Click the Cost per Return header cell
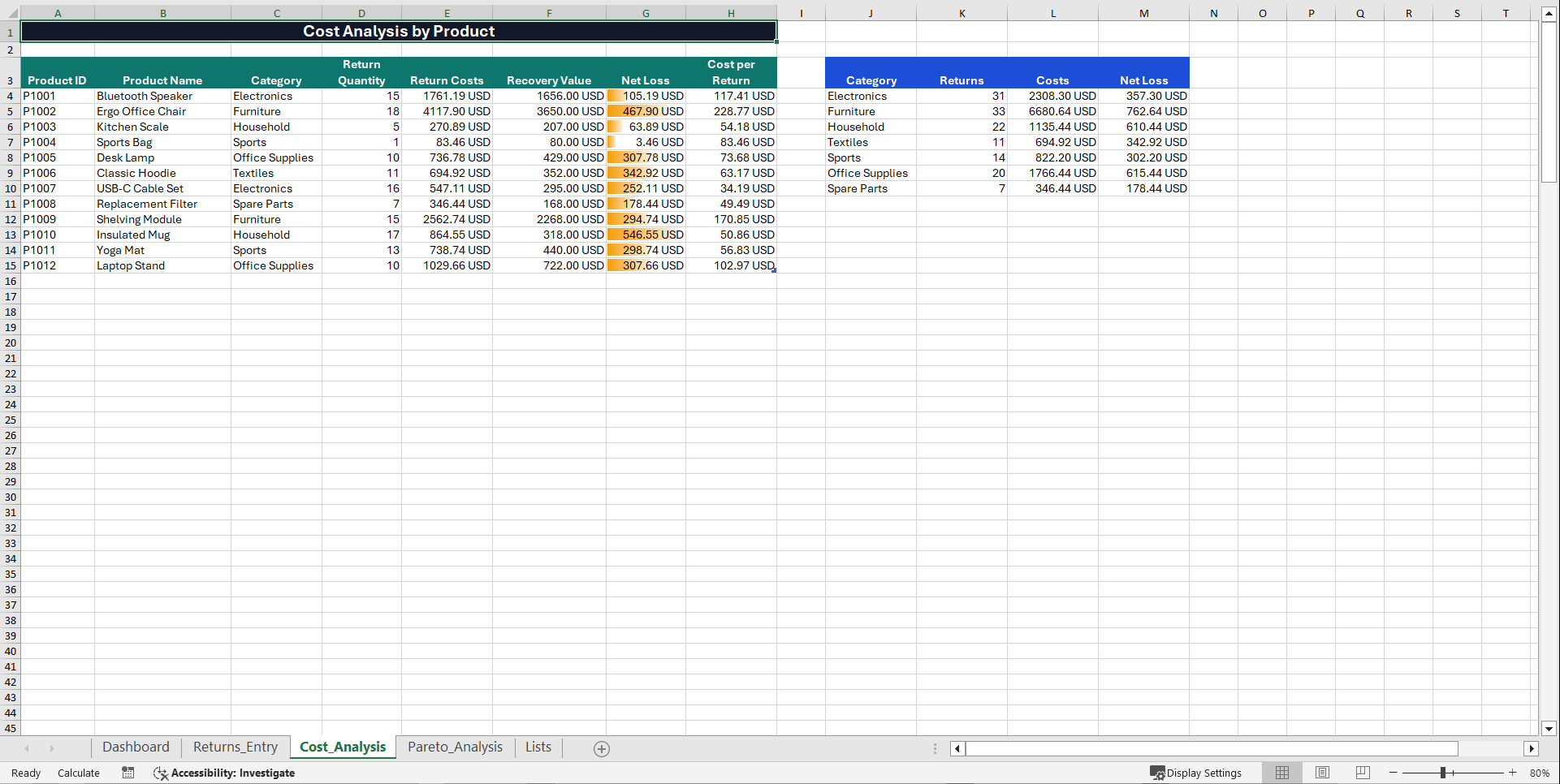1560x784 pixels. (731, 72)
